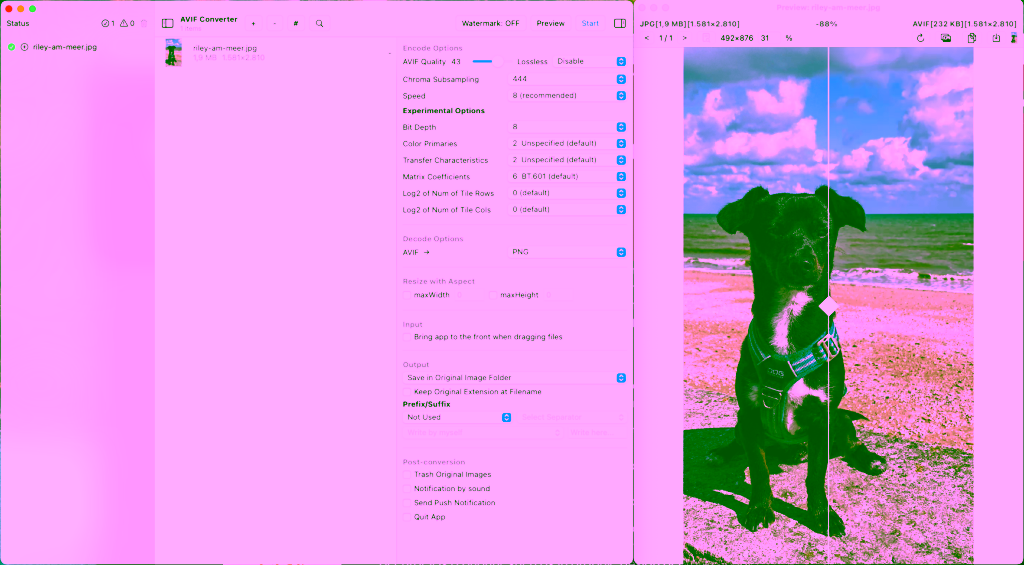The image size is (1024, 565).
Task: Enable the maxHeight checkbox
Action: tap(493, 295)
